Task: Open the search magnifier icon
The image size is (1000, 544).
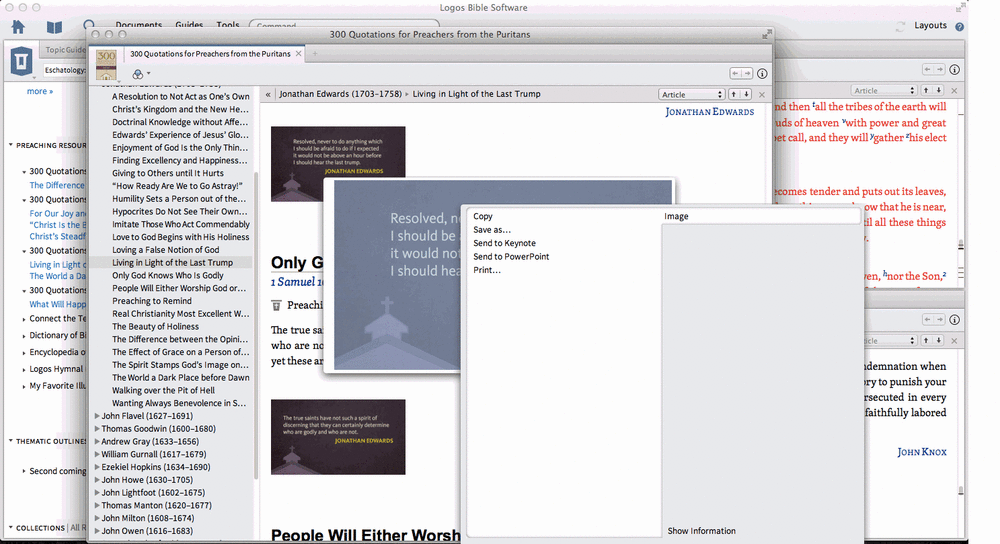Action: [89, 26]
